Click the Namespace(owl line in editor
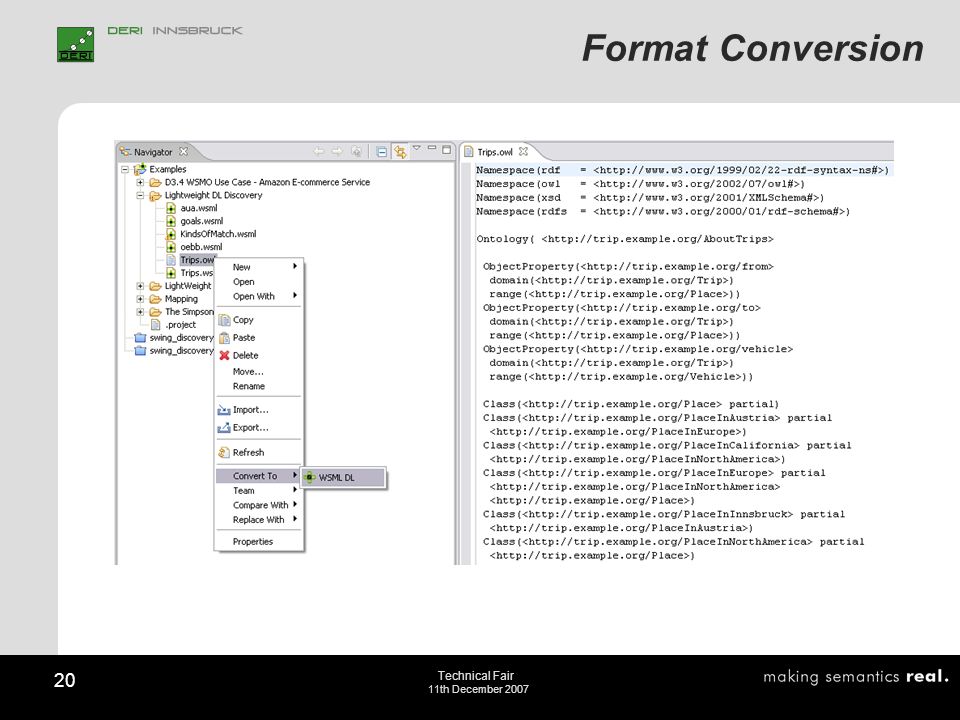 640,184
